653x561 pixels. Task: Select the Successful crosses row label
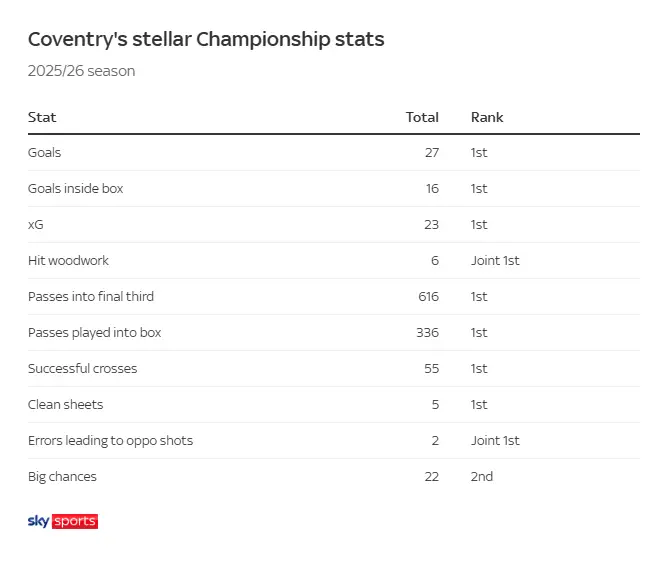[x=82, y=369]
